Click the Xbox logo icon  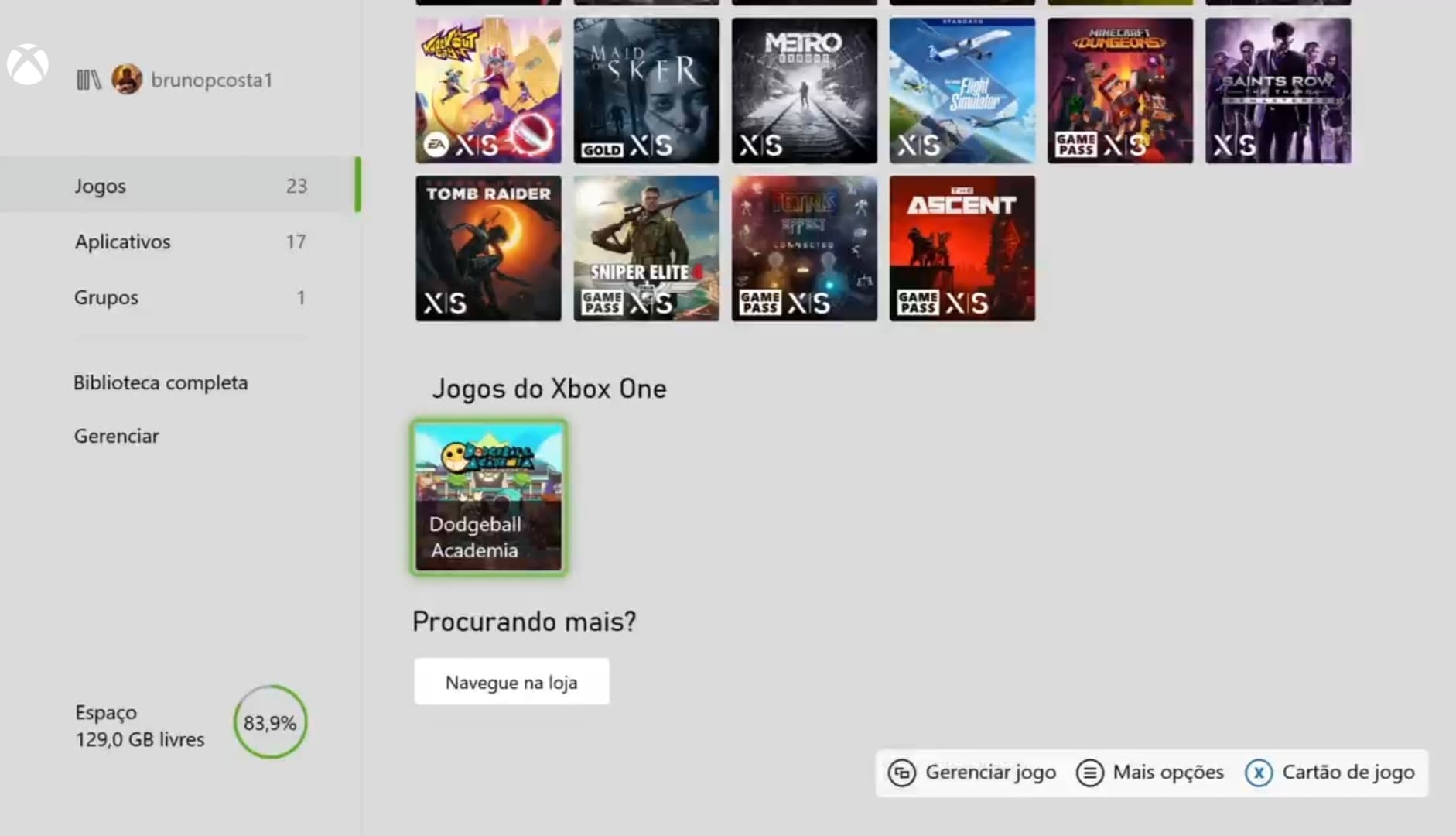[x=28, y=65]
